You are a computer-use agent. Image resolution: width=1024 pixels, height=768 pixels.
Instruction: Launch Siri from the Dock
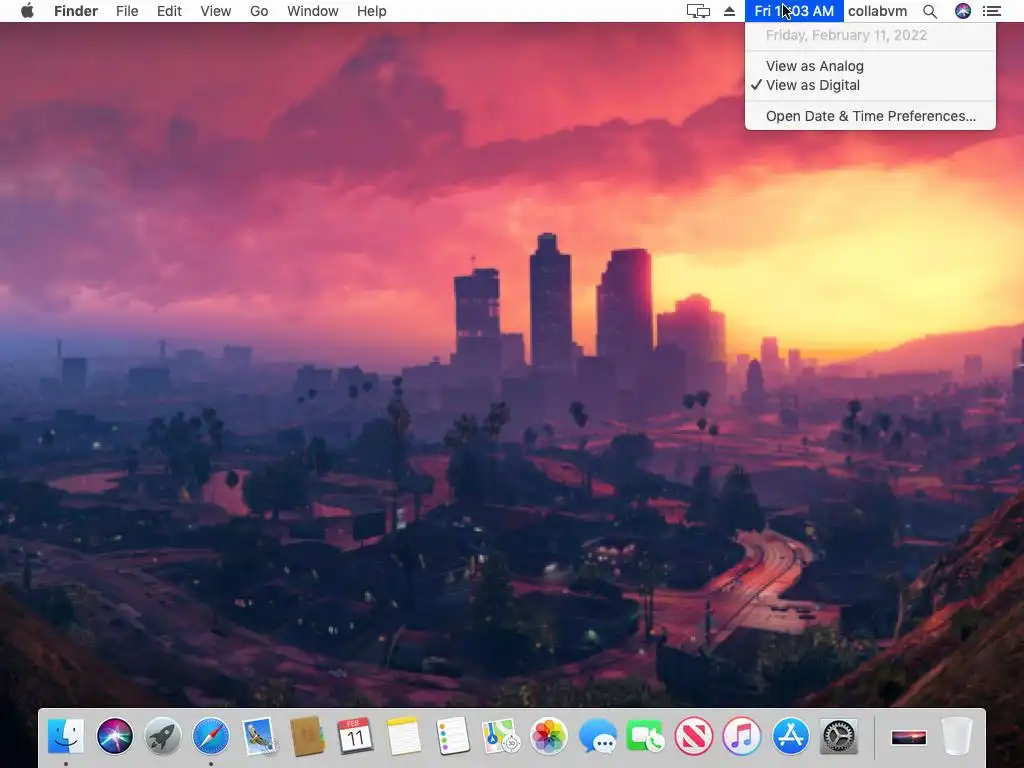[114, 737]
